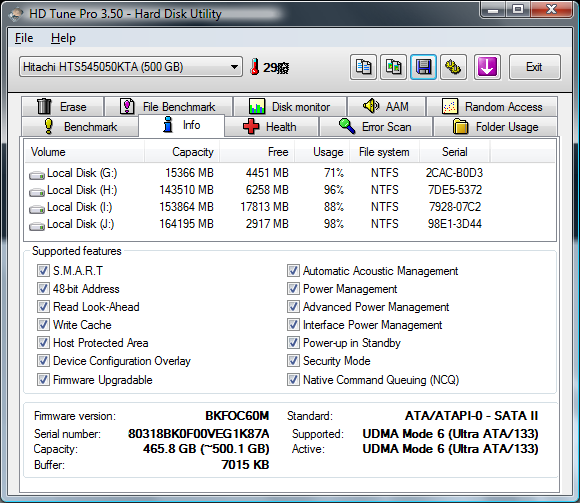Sort by the Volume column header
This screenshot has width=580, height=503.
[x=84, y=152]
